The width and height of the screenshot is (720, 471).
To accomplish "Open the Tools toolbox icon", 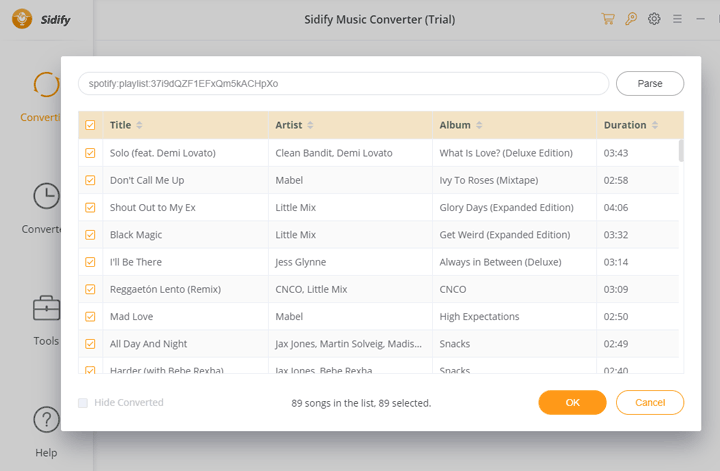I will coord(46,308).
